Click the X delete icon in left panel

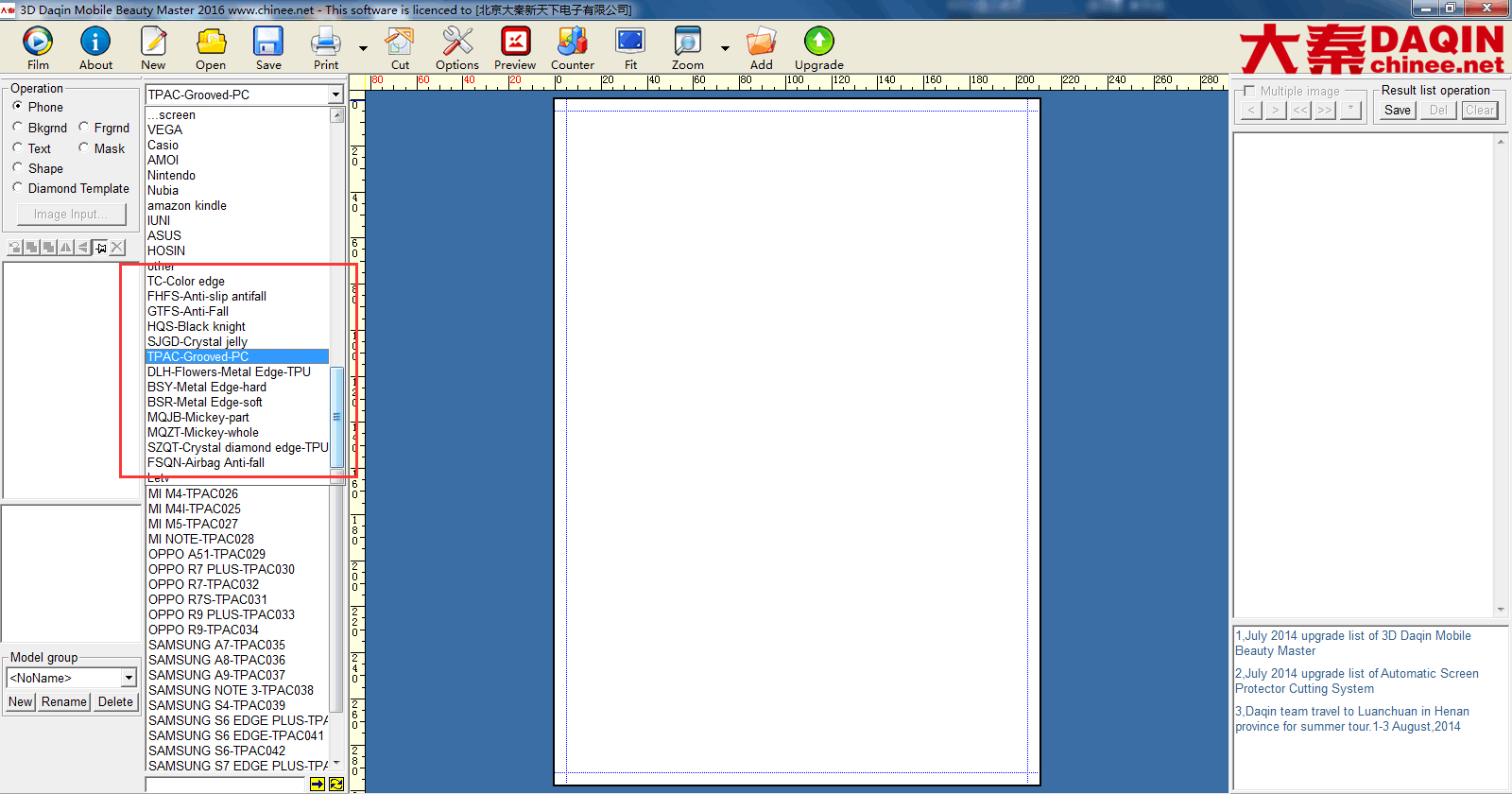click(x=117, y=248)
